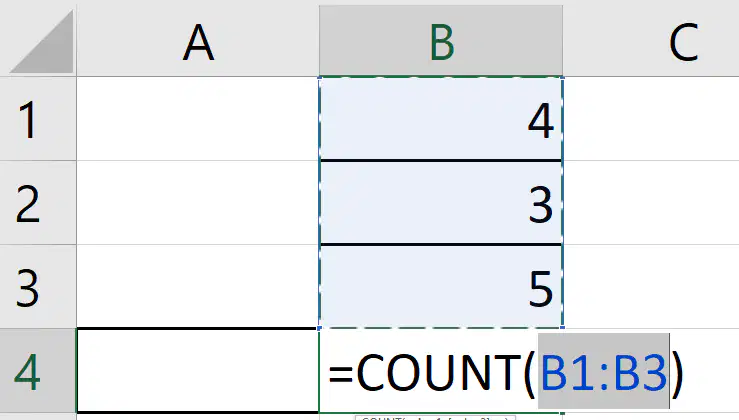Click the highlighted B1:B3 reference in formula
739x420 pixels.
point(604,371)
